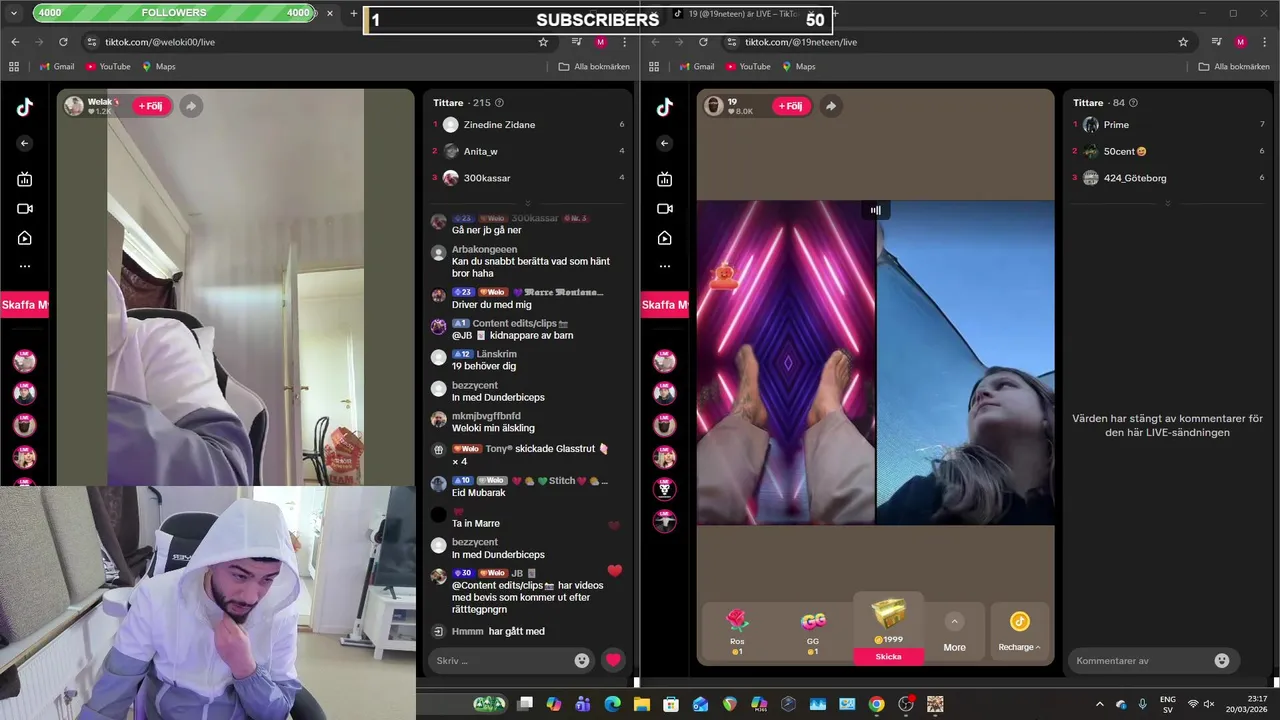Open Google Chrome from the taskbar
Viewport: 1280px width, 720px height.
(877, 704)
